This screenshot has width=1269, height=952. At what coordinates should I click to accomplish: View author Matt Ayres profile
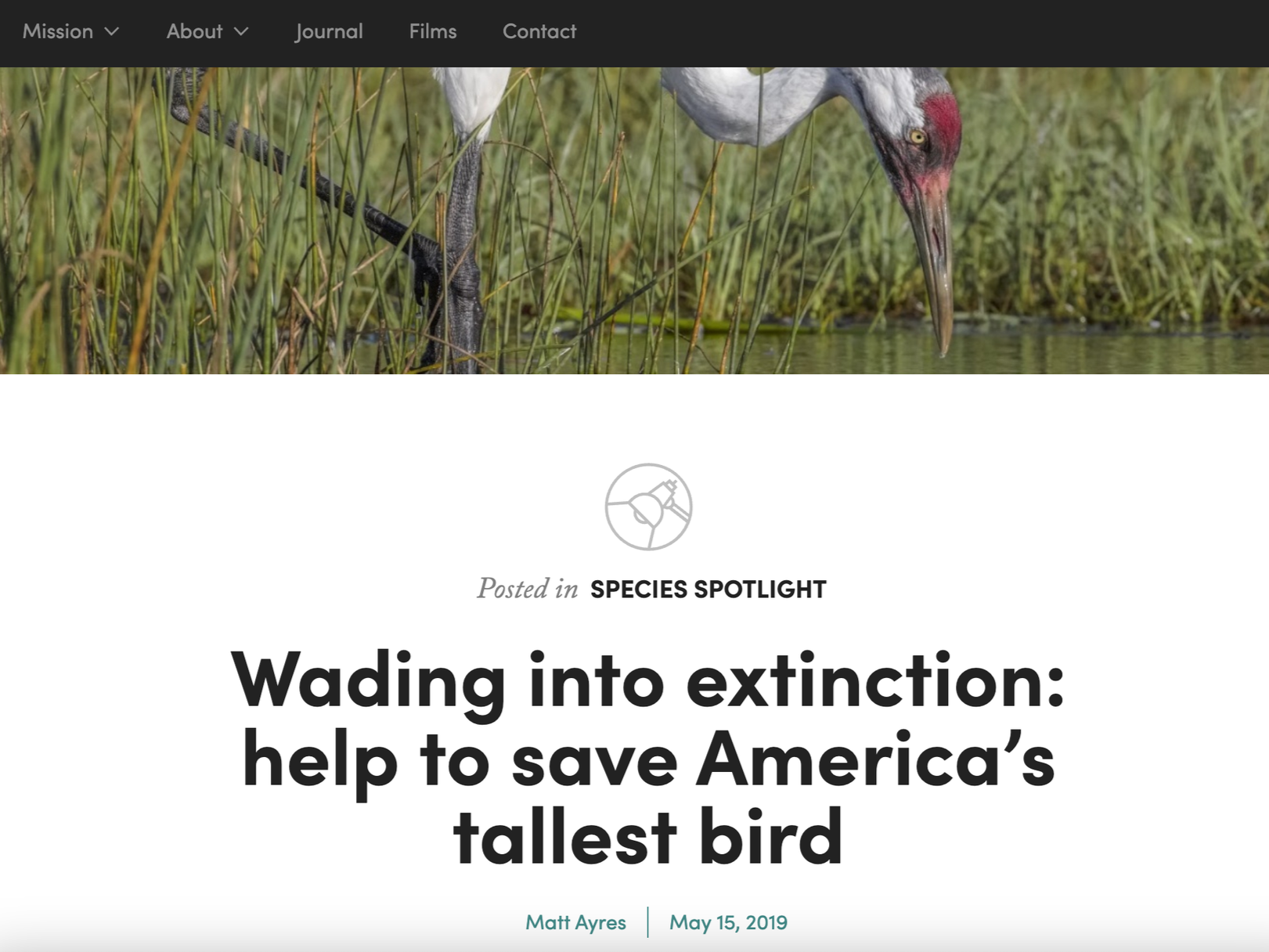click(x=575, y=922)
